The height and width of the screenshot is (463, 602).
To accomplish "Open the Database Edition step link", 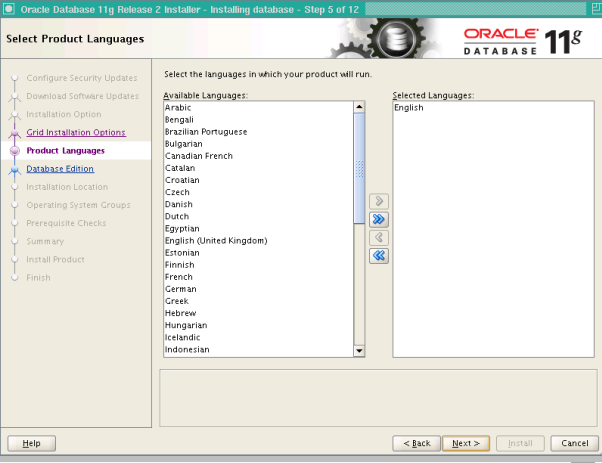I will 60,169.
